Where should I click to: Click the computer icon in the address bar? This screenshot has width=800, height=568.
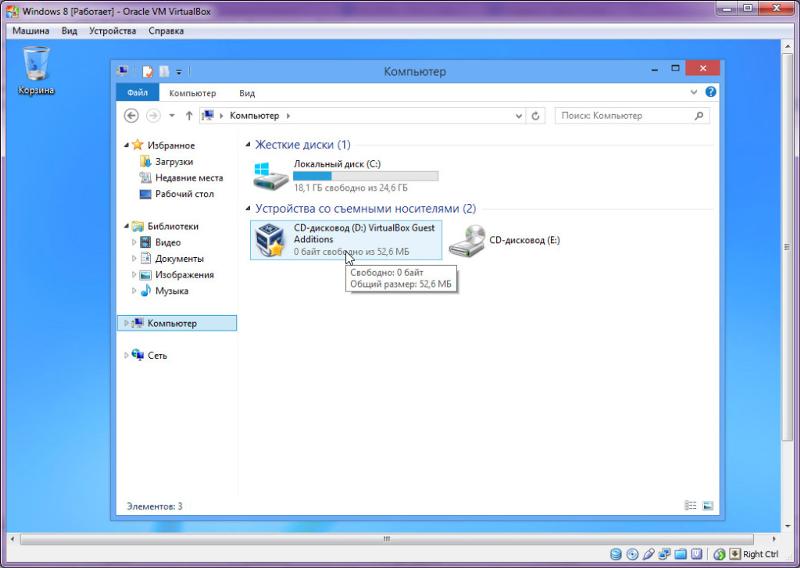tap(208, 115)
